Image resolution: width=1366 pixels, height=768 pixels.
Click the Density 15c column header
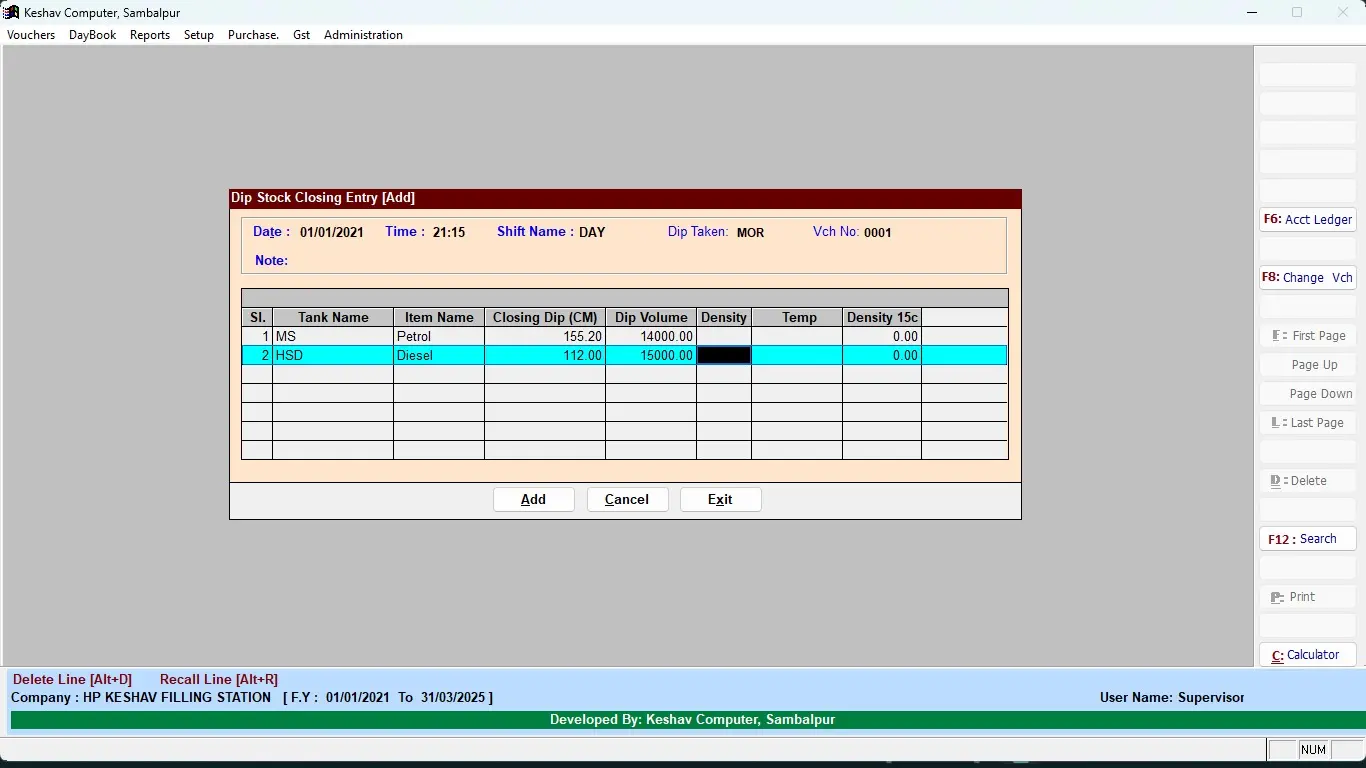coord(882,317)
